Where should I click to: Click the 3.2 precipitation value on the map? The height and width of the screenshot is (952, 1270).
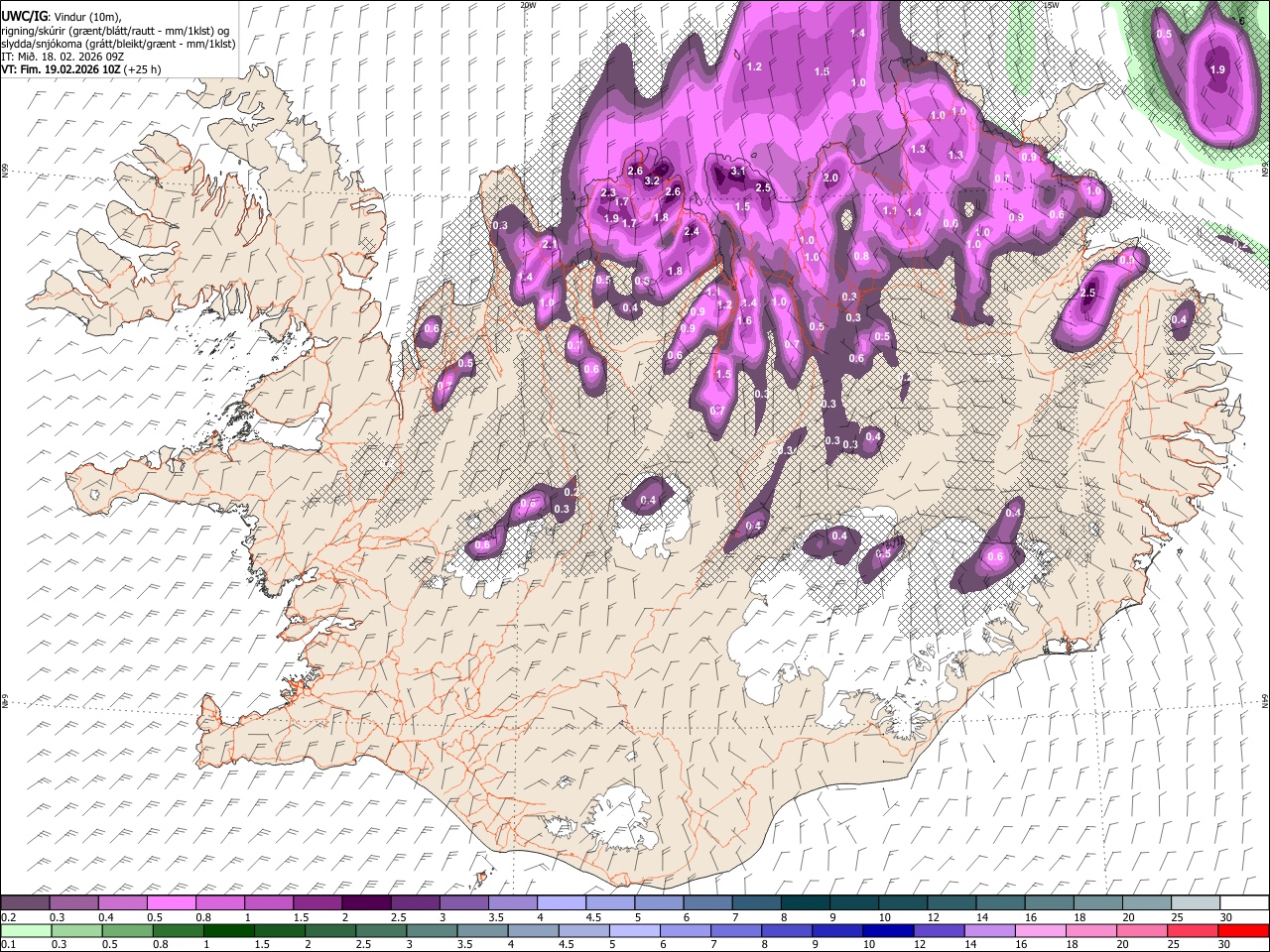coord(652,181)
